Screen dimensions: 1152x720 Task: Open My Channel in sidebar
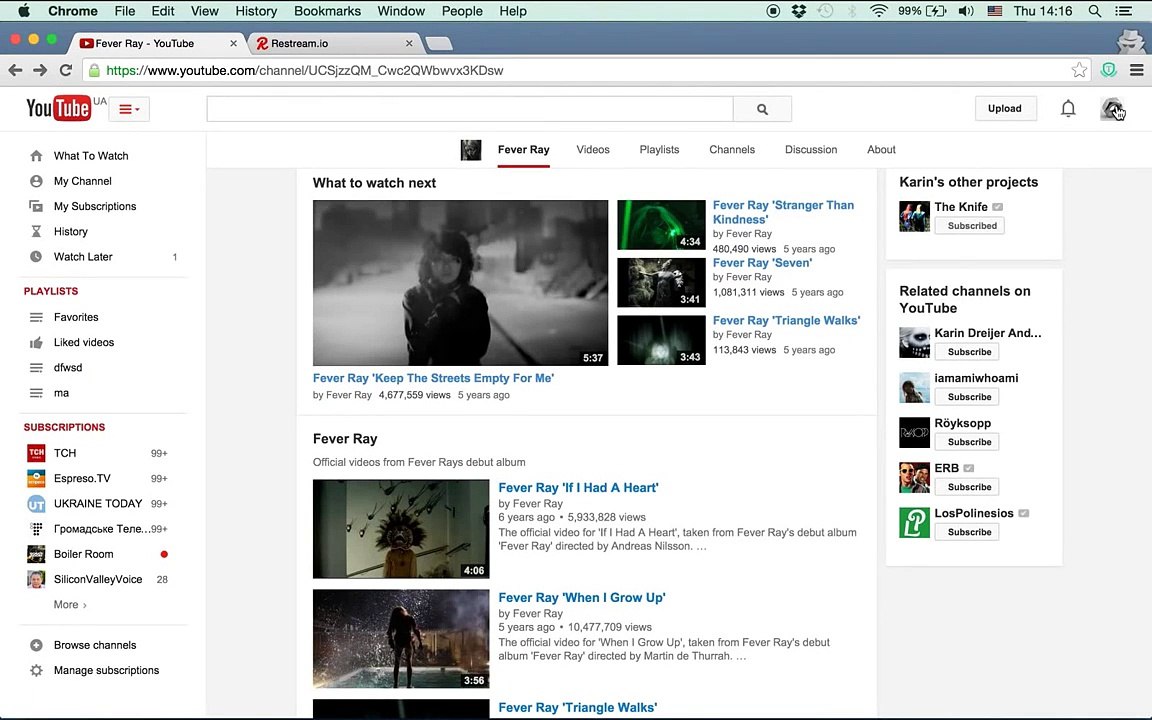click(82, 181)
